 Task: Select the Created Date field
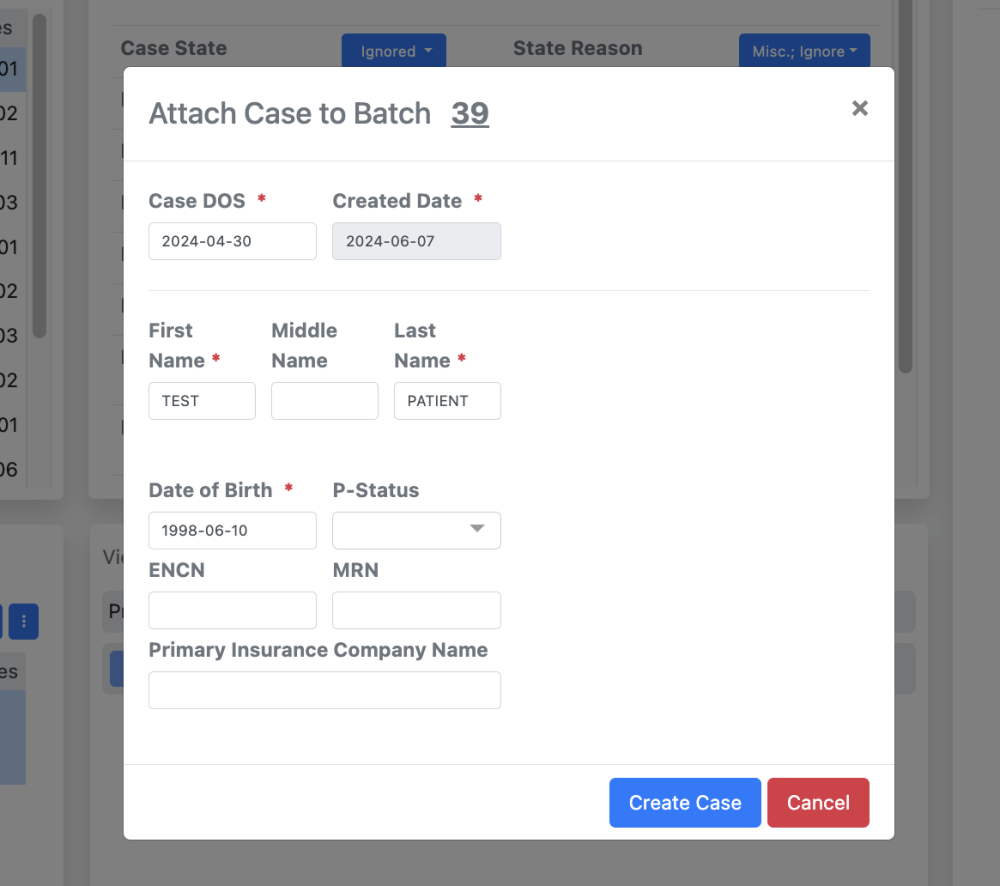pos(416,240)
